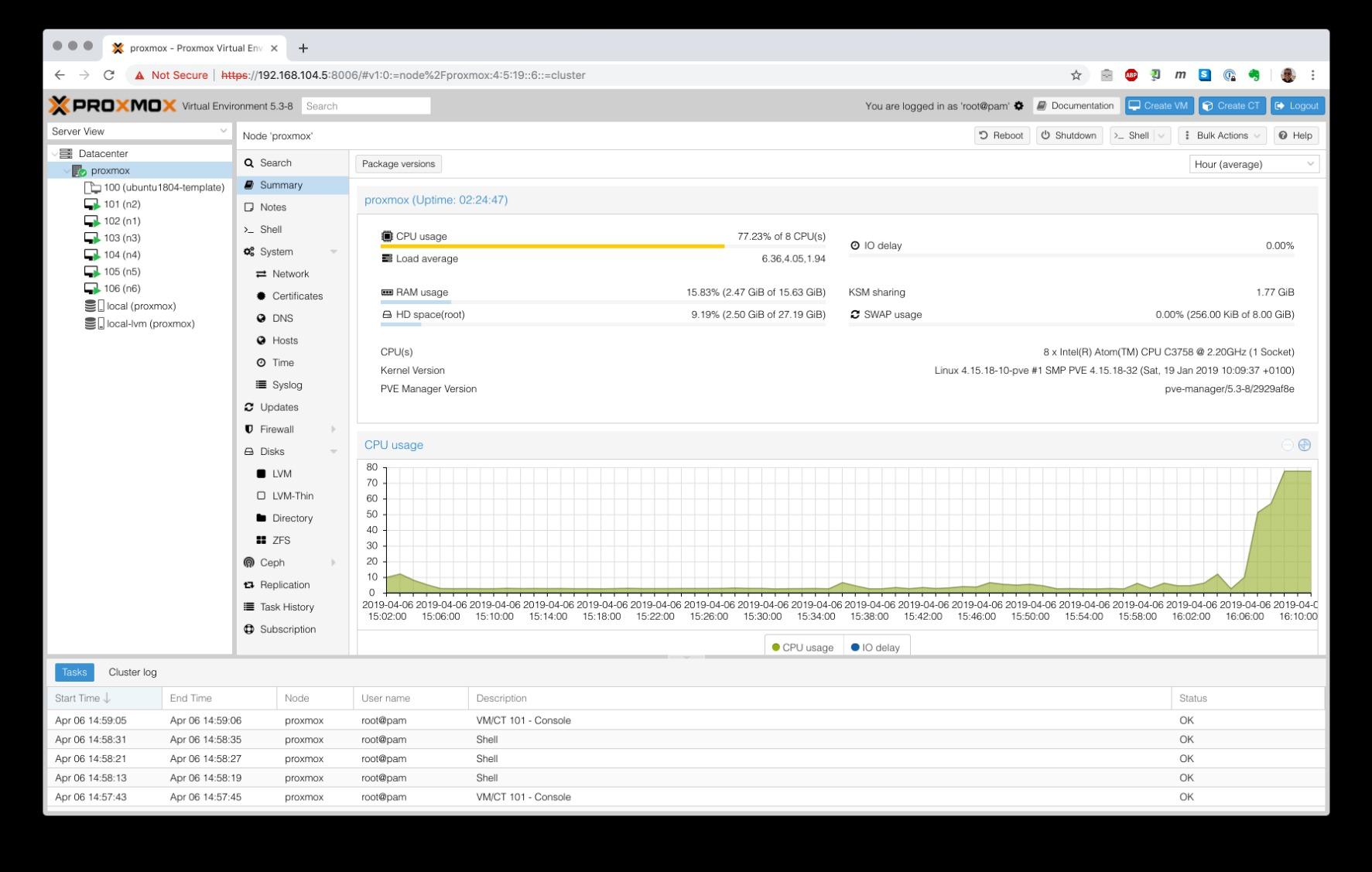Viewport: 1372px width, 872px height.
Task: Open the Updates section
Action: coord(293,407)
